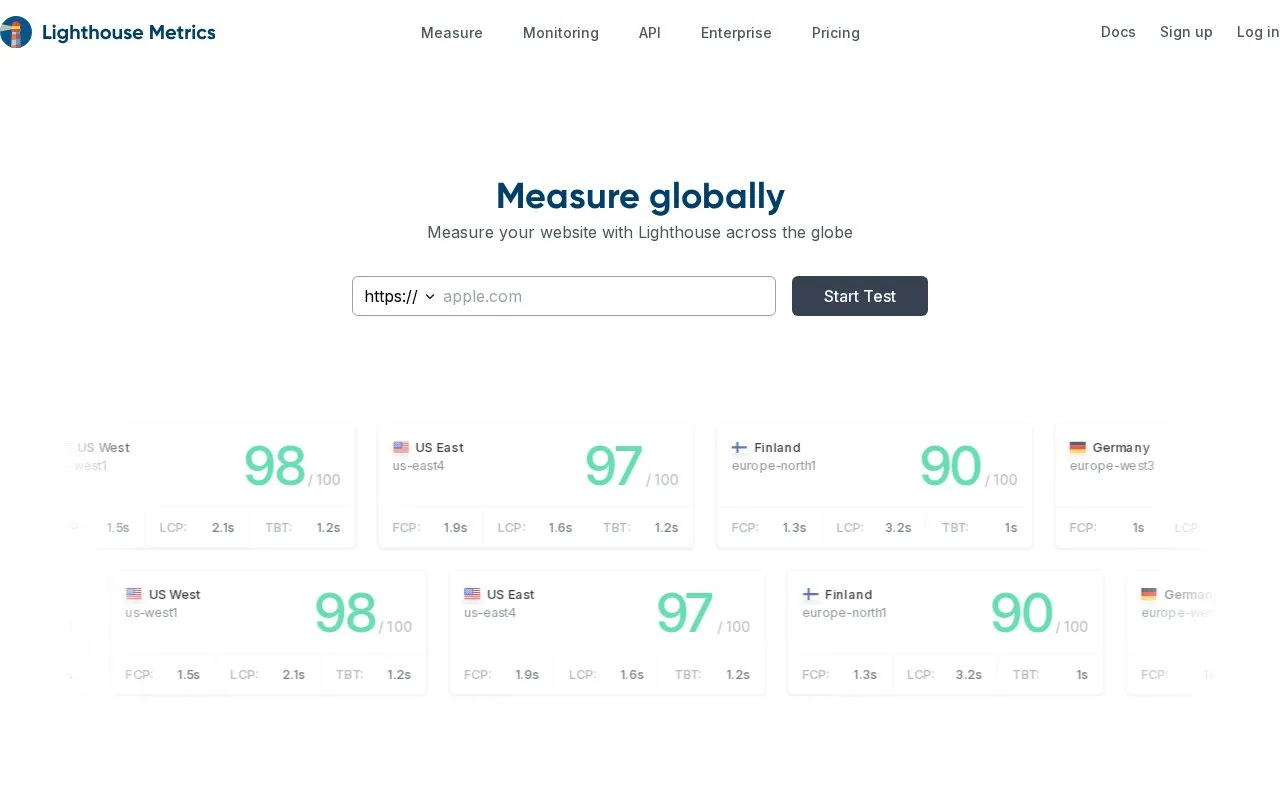Click the German flag on bottom-row Germany card

click(x=1149, y=594)
